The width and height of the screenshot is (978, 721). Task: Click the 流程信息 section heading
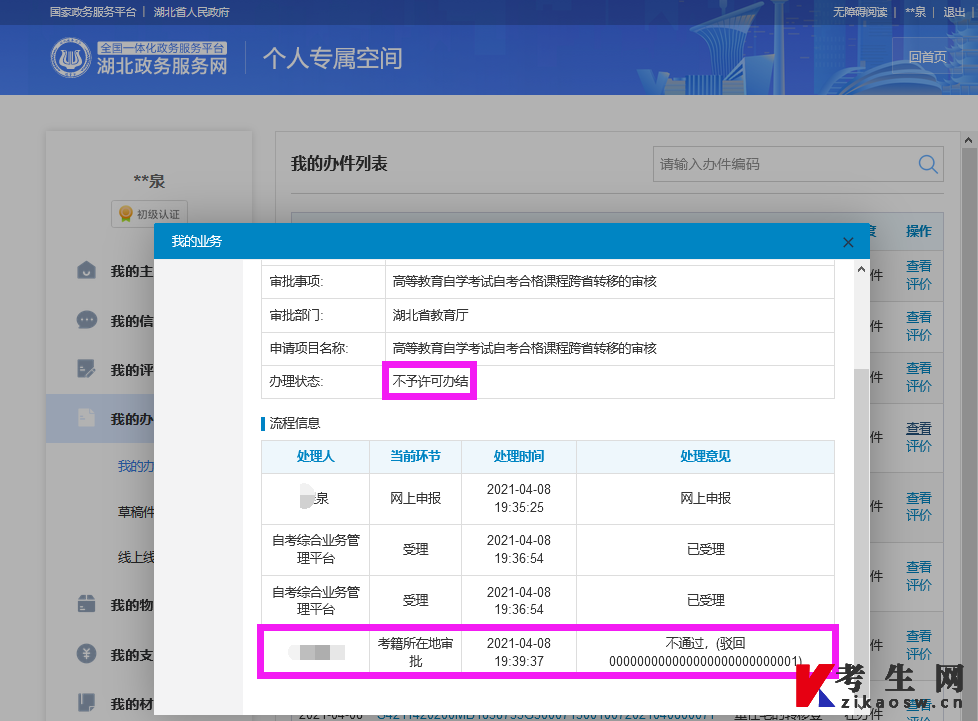coord(294,423)
